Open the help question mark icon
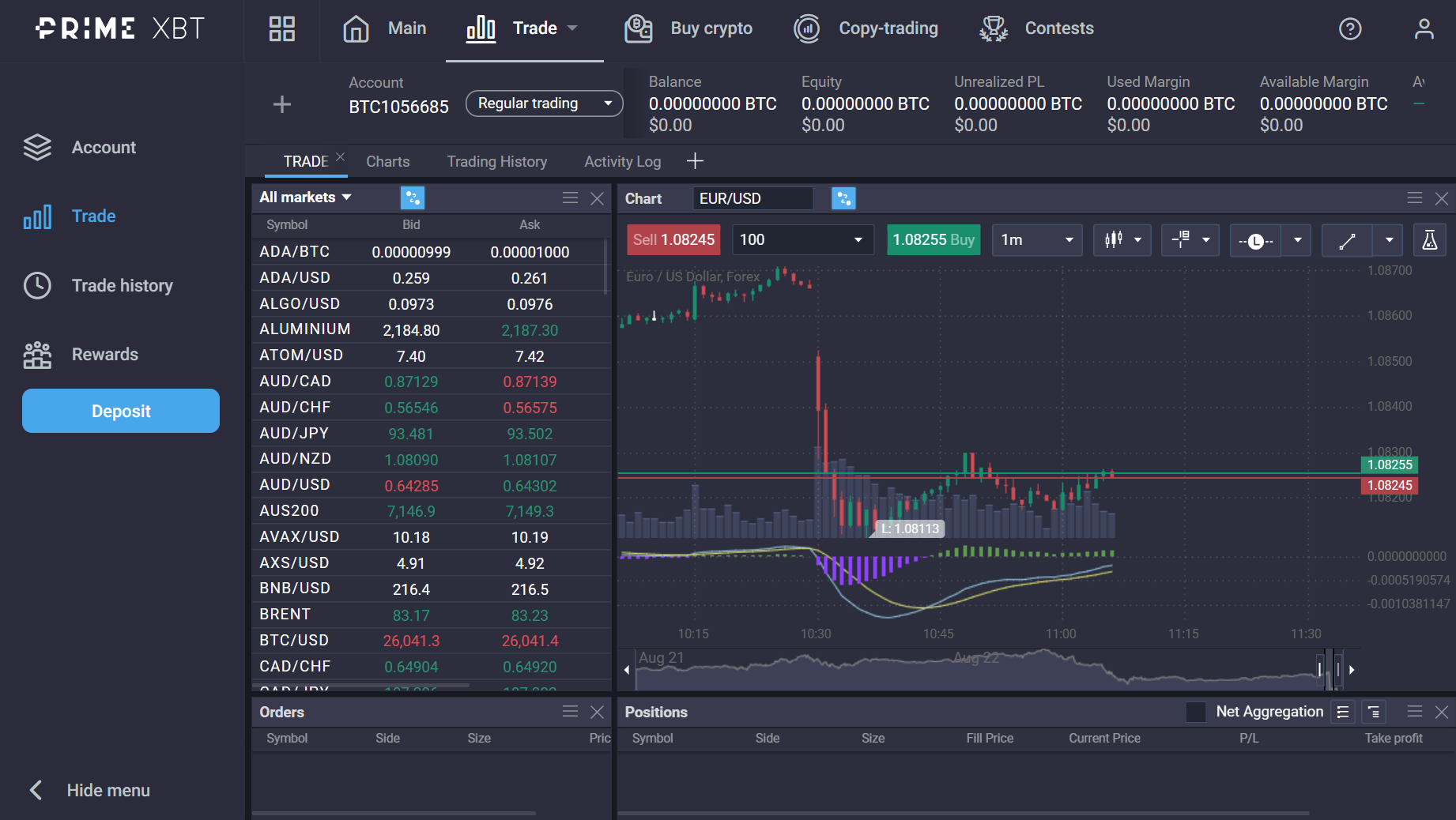Screen dimensions: 1456x820 [x=1350, y=29]
